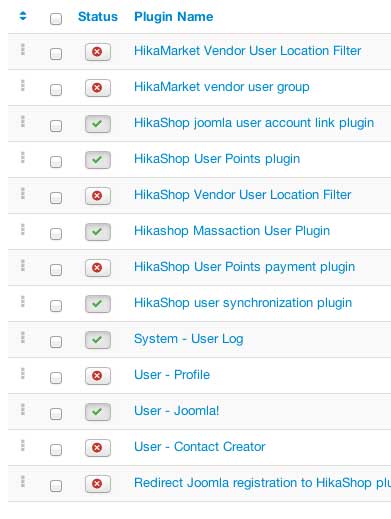Disable HikaShop joomla user account link plugin status

pos(98,124)
